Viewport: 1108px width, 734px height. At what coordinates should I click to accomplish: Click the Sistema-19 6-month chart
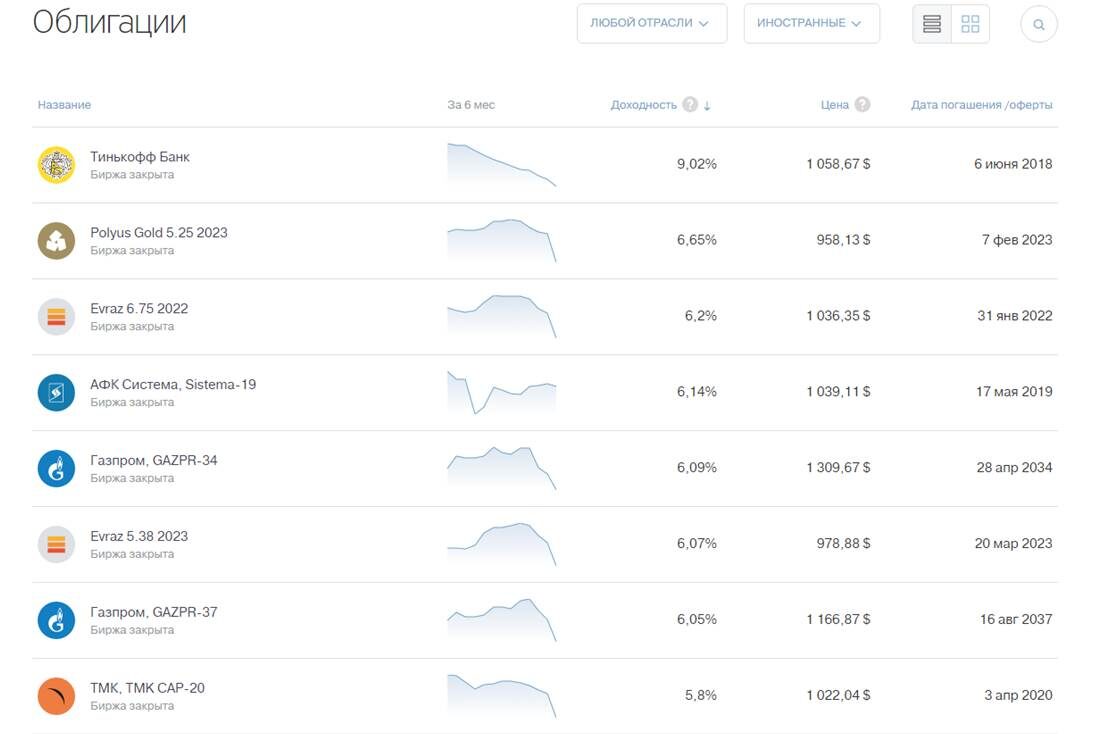[502, 393]
